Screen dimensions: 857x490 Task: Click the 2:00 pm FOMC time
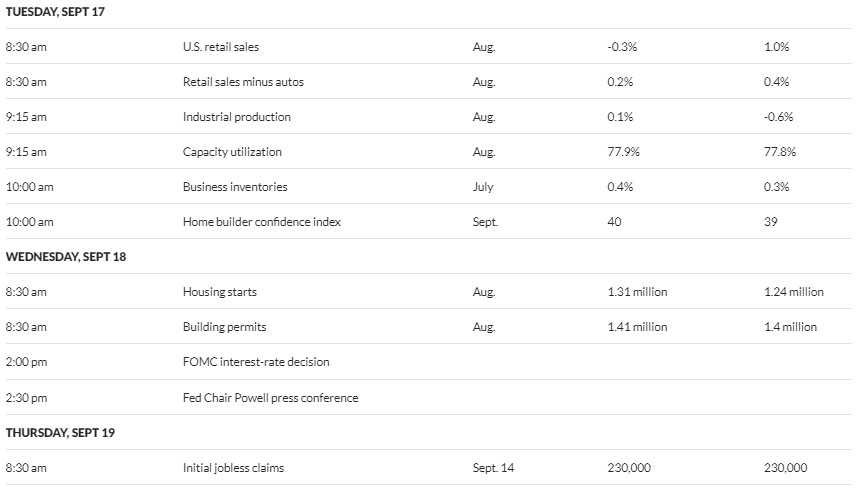pyautogui.click(x=26, y=362)
